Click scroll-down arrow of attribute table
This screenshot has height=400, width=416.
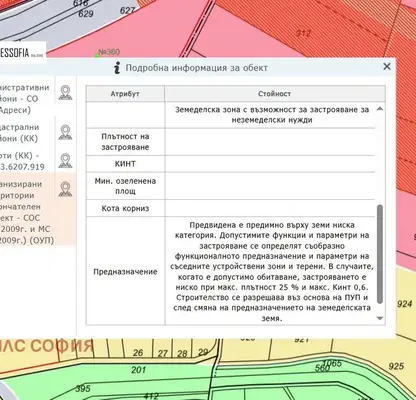point(380,318)
